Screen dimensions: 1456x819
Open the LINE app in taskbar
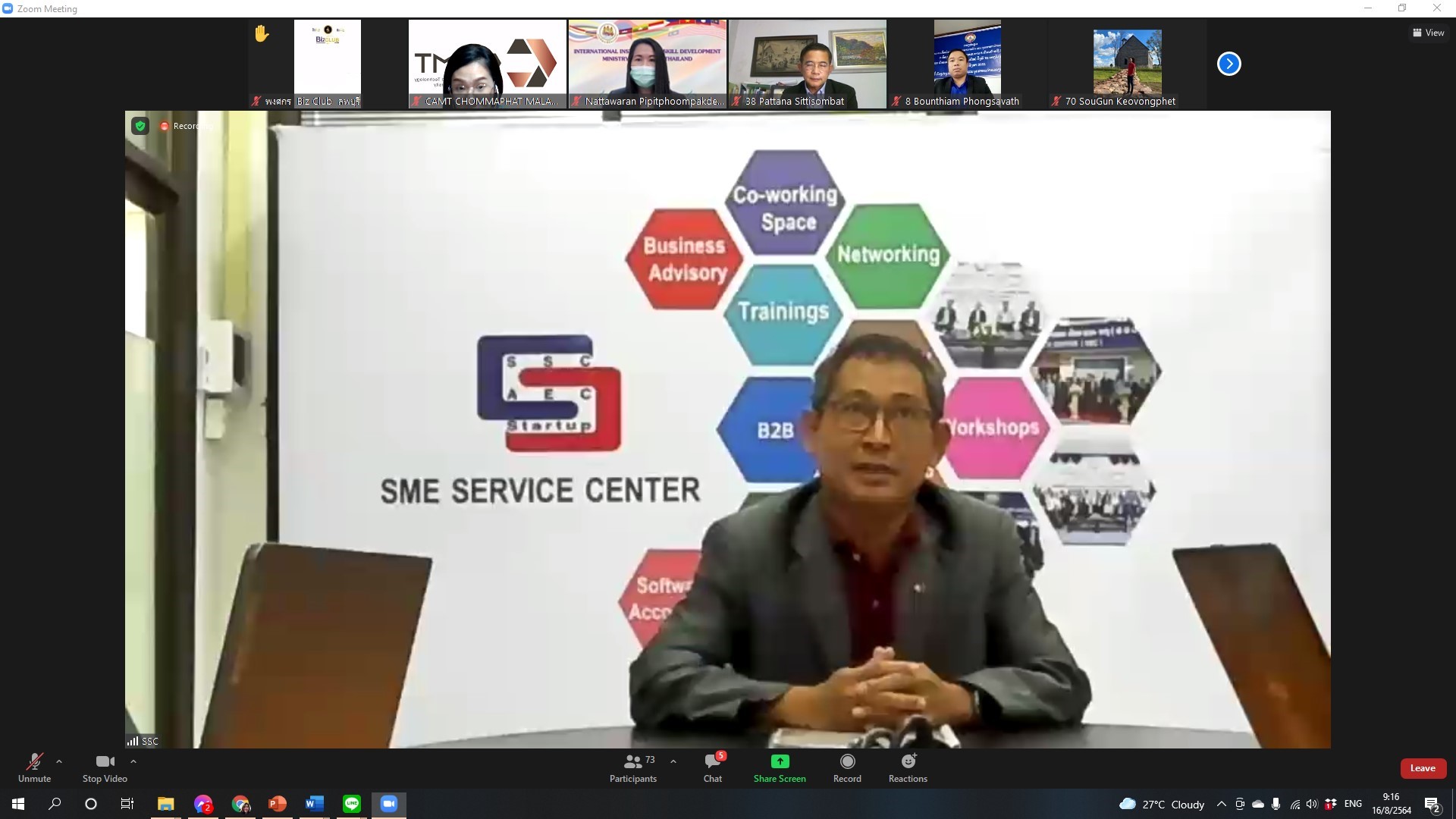click(x=352, y=804)
